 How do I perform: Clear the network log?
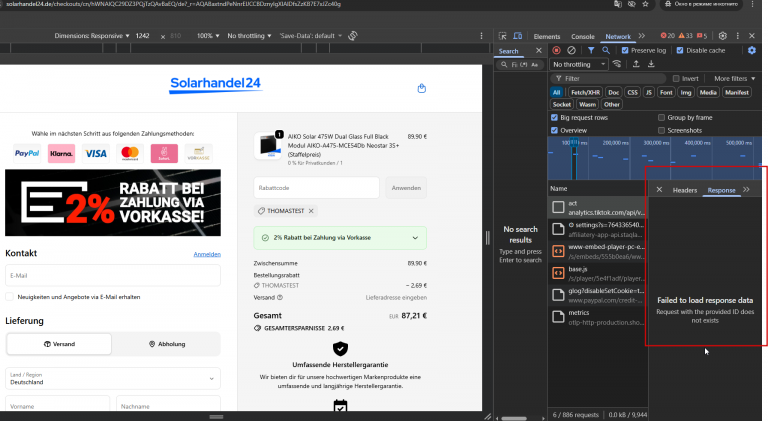tap(571, 50)
